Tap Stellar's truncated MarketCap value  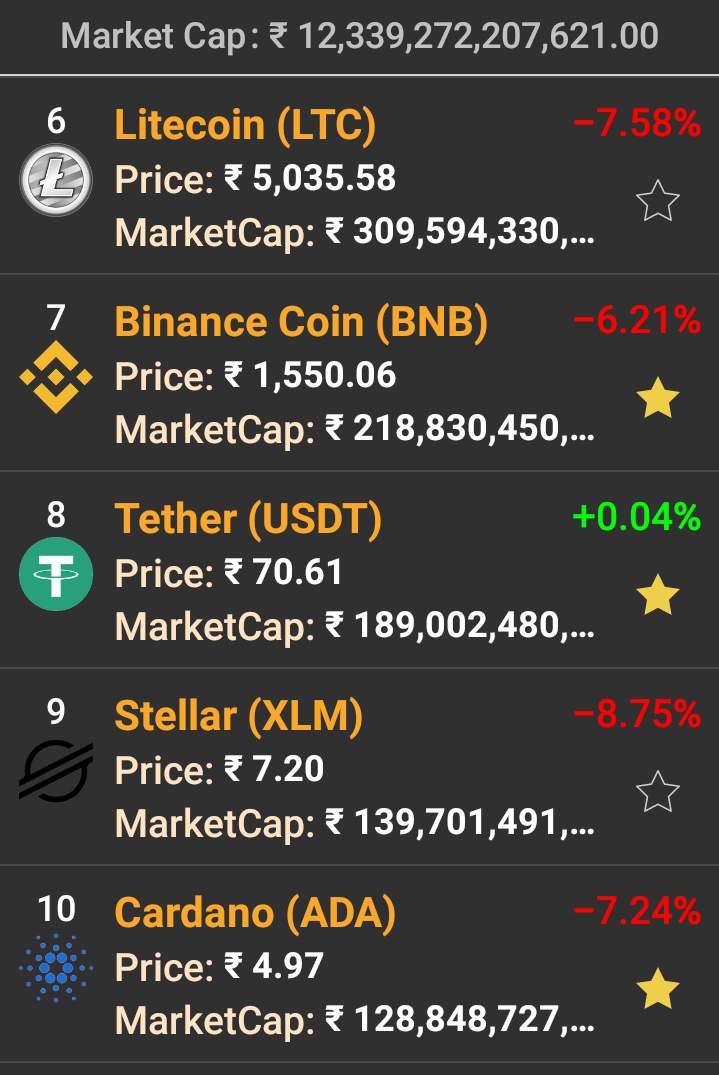[x=460, y=823]
